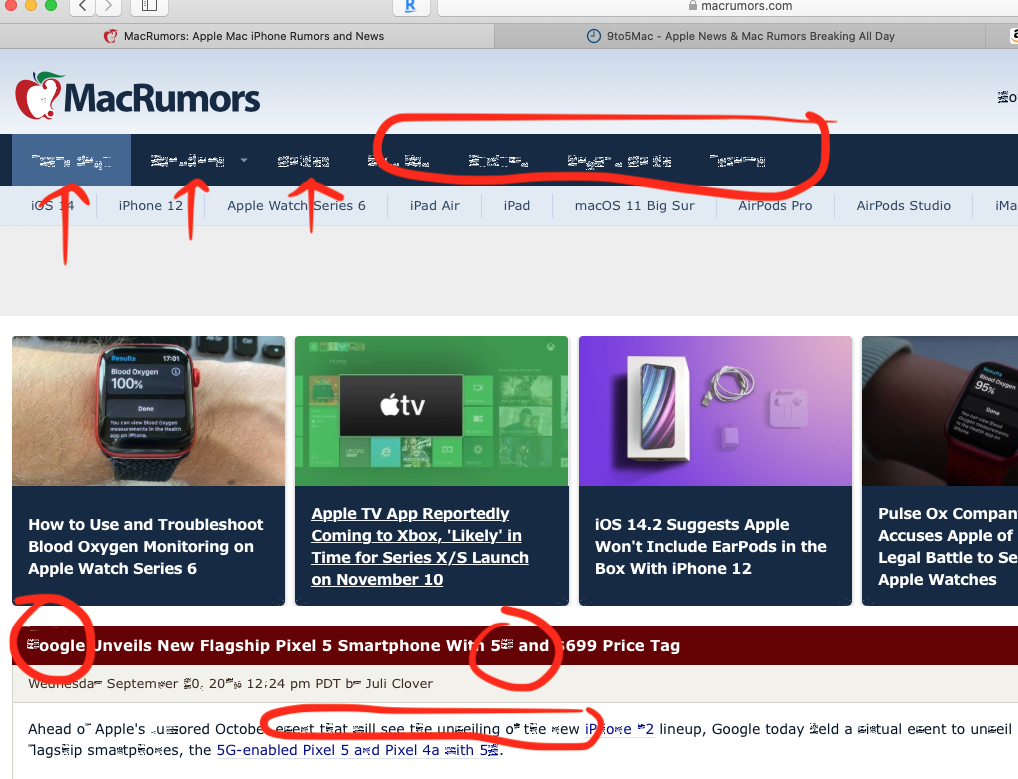Open the Apple TV Xbox thumbnail
Screen dimensions: 1018x779
432,411
